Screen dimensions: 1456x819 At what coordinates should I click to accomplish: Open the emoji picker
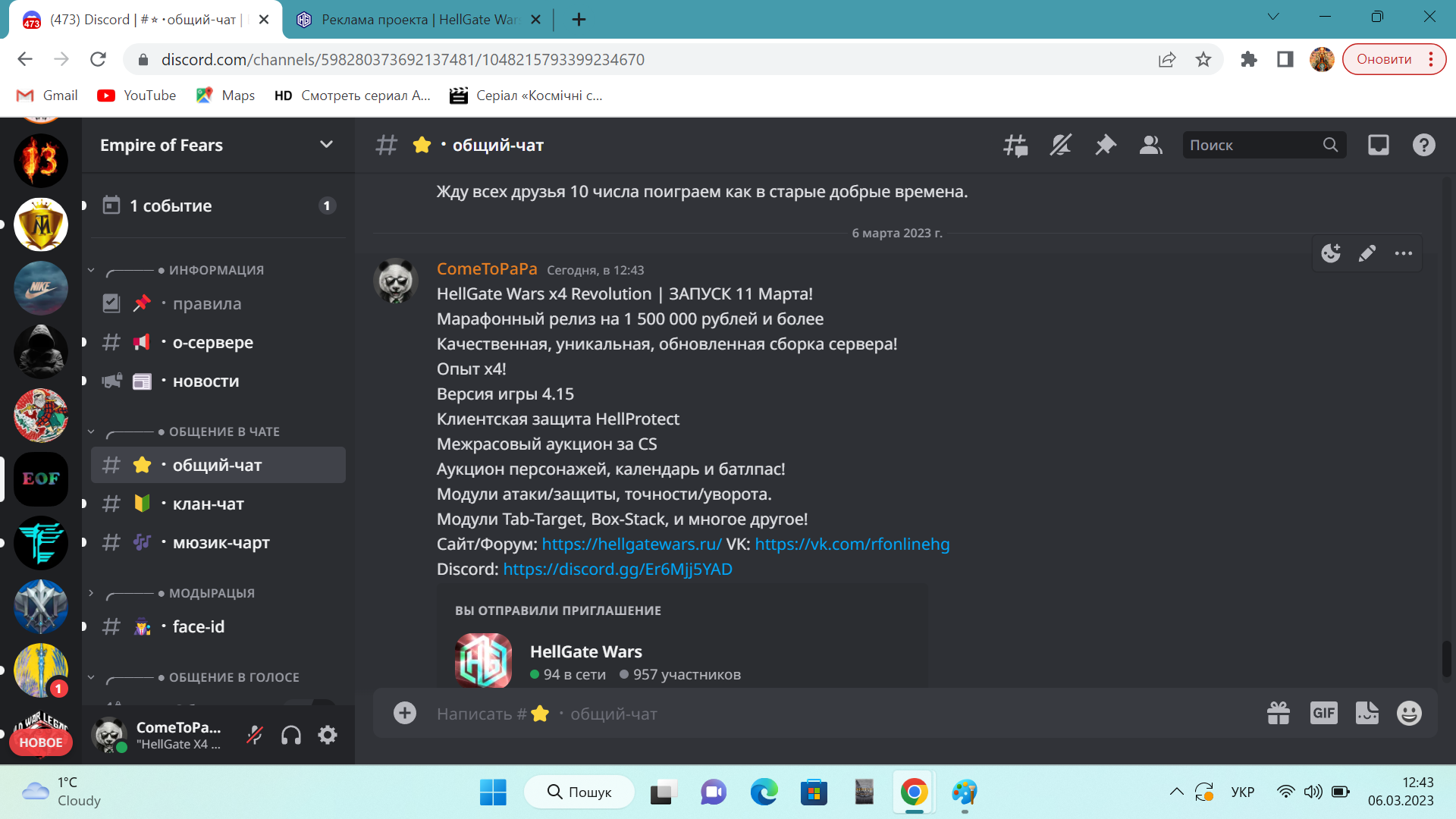[1409, 713]
